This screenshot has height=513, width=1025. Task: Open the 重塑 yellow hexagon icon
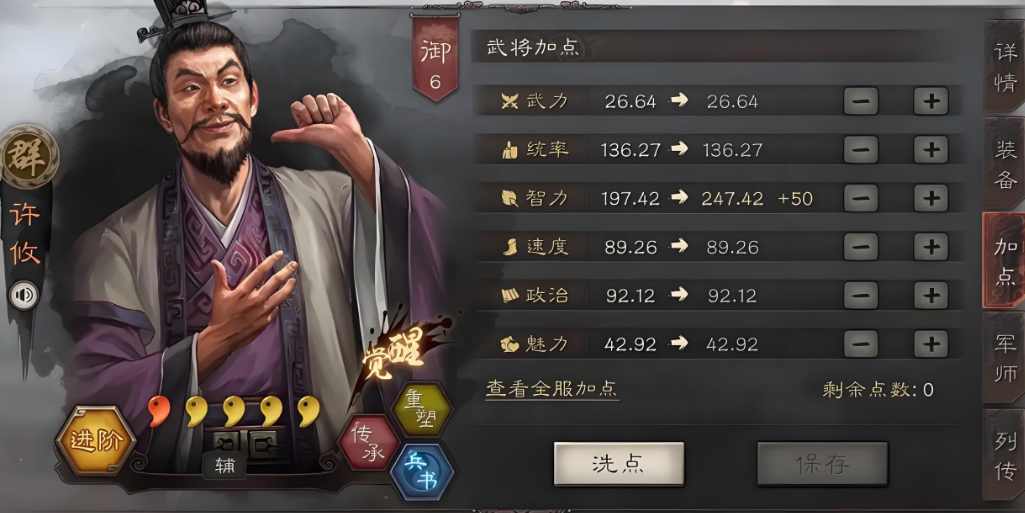point(422,409)
